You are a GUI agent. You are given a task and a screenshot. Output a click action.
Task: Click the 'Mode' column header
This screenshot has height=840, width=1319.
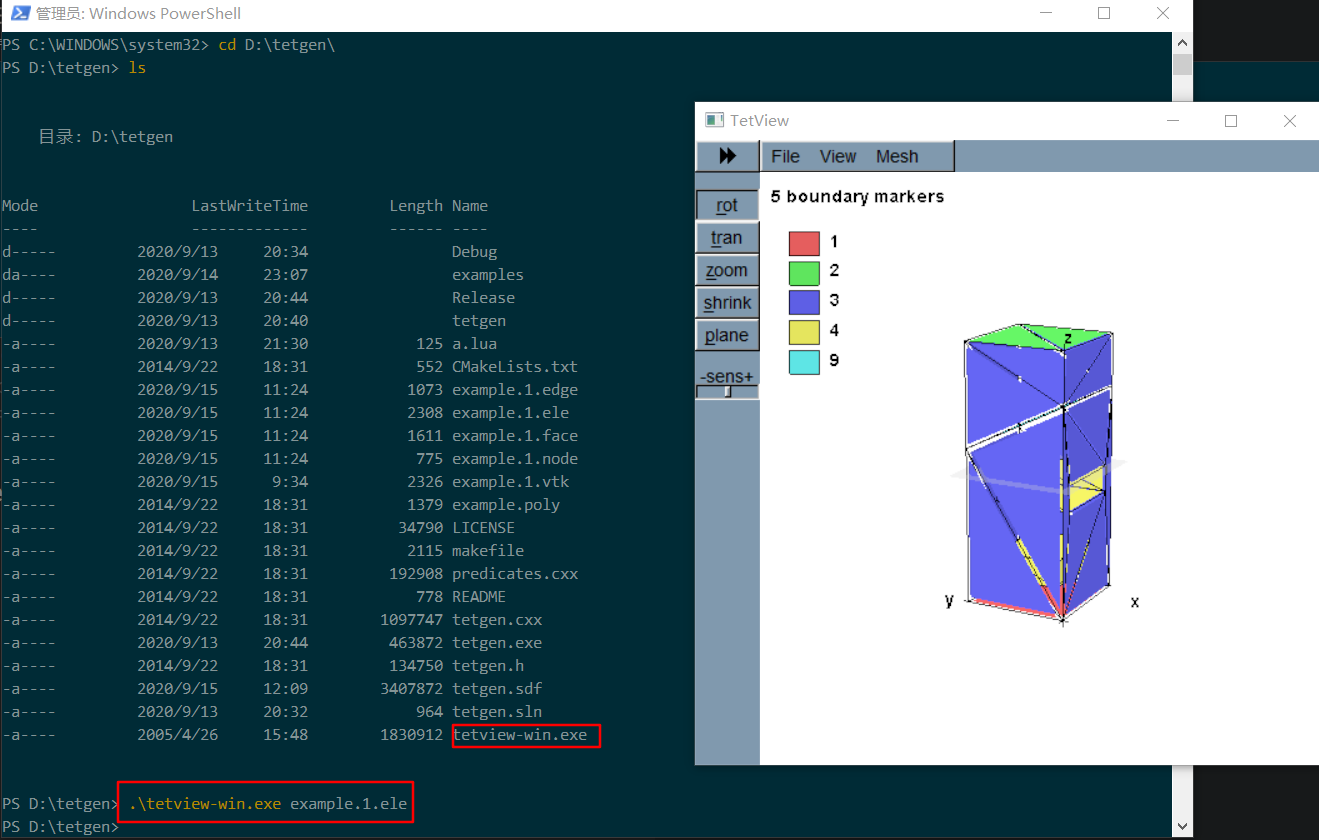(x=20, y=205)
